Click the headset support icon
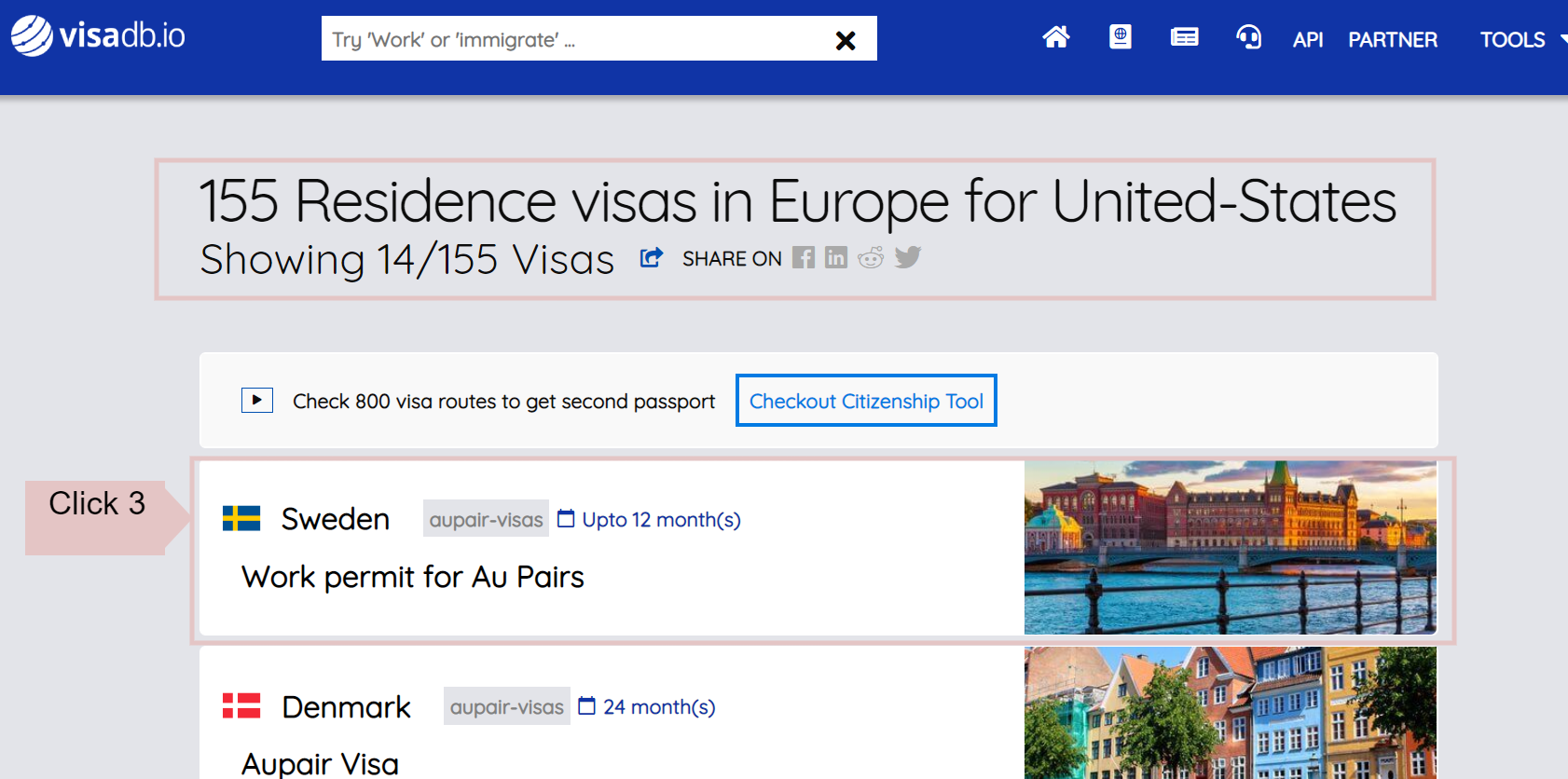Viewport: 1568px width, 779px height. coord(1248,37)
